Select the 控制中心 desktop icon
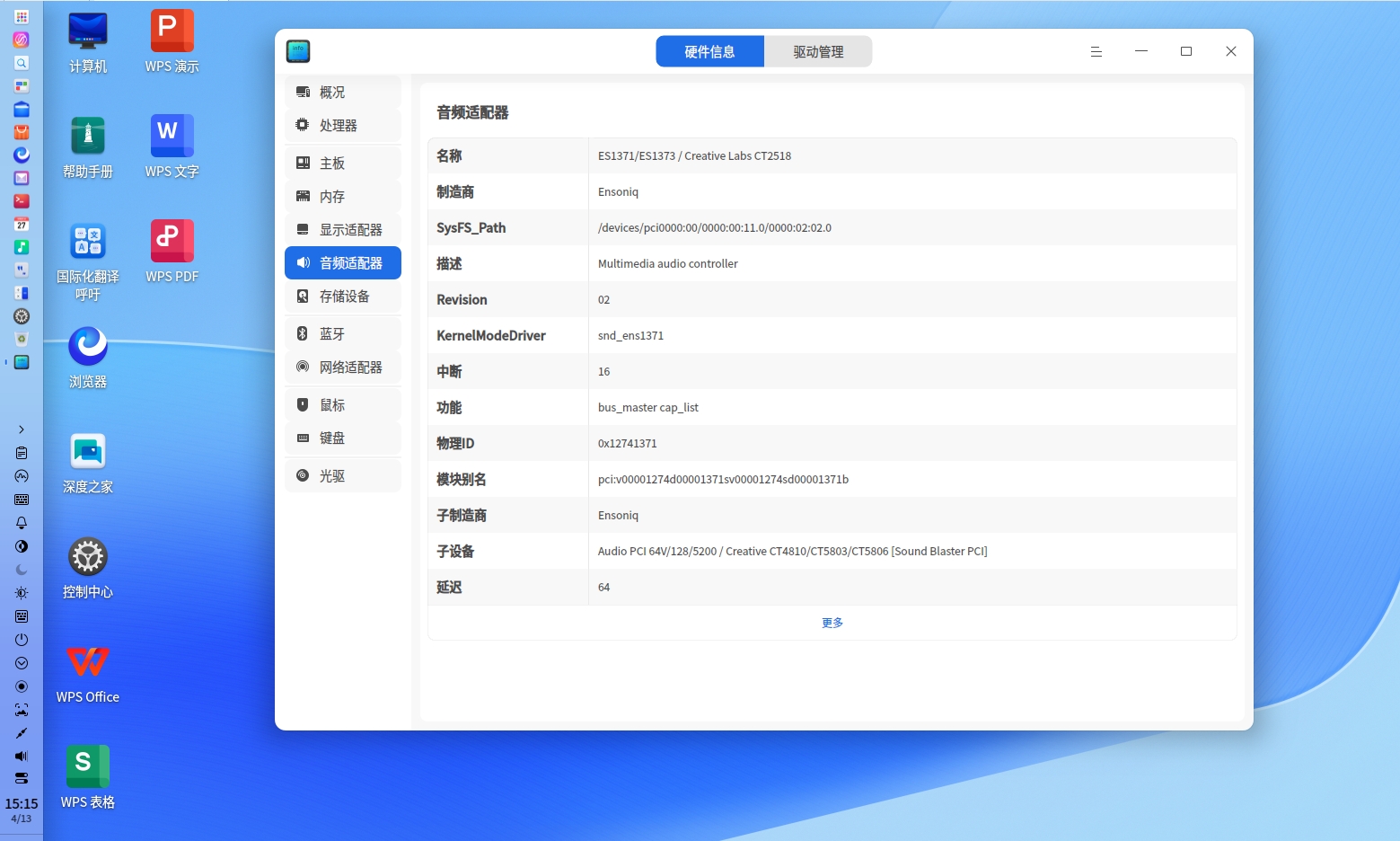The image size is (1400, 841). [88, 569]
